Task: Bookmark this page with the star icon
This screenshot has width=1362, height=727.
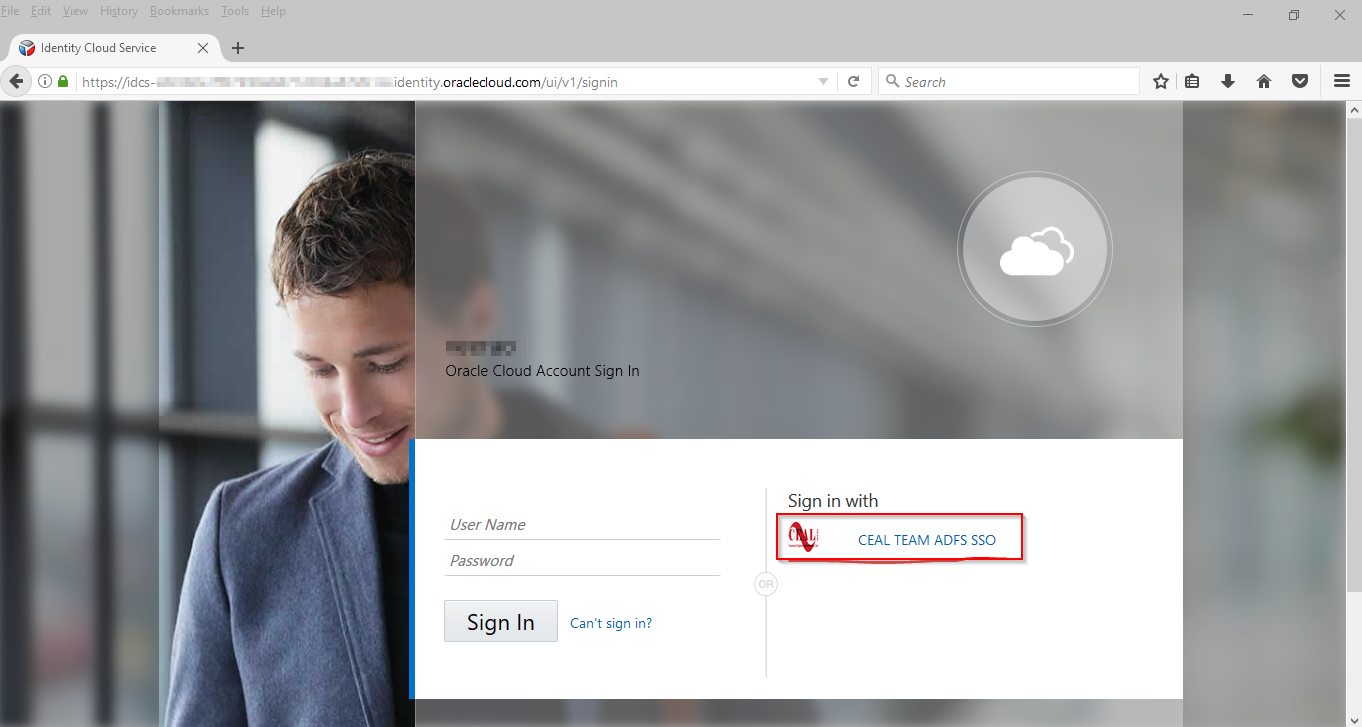Action: tap(1160, 82)
